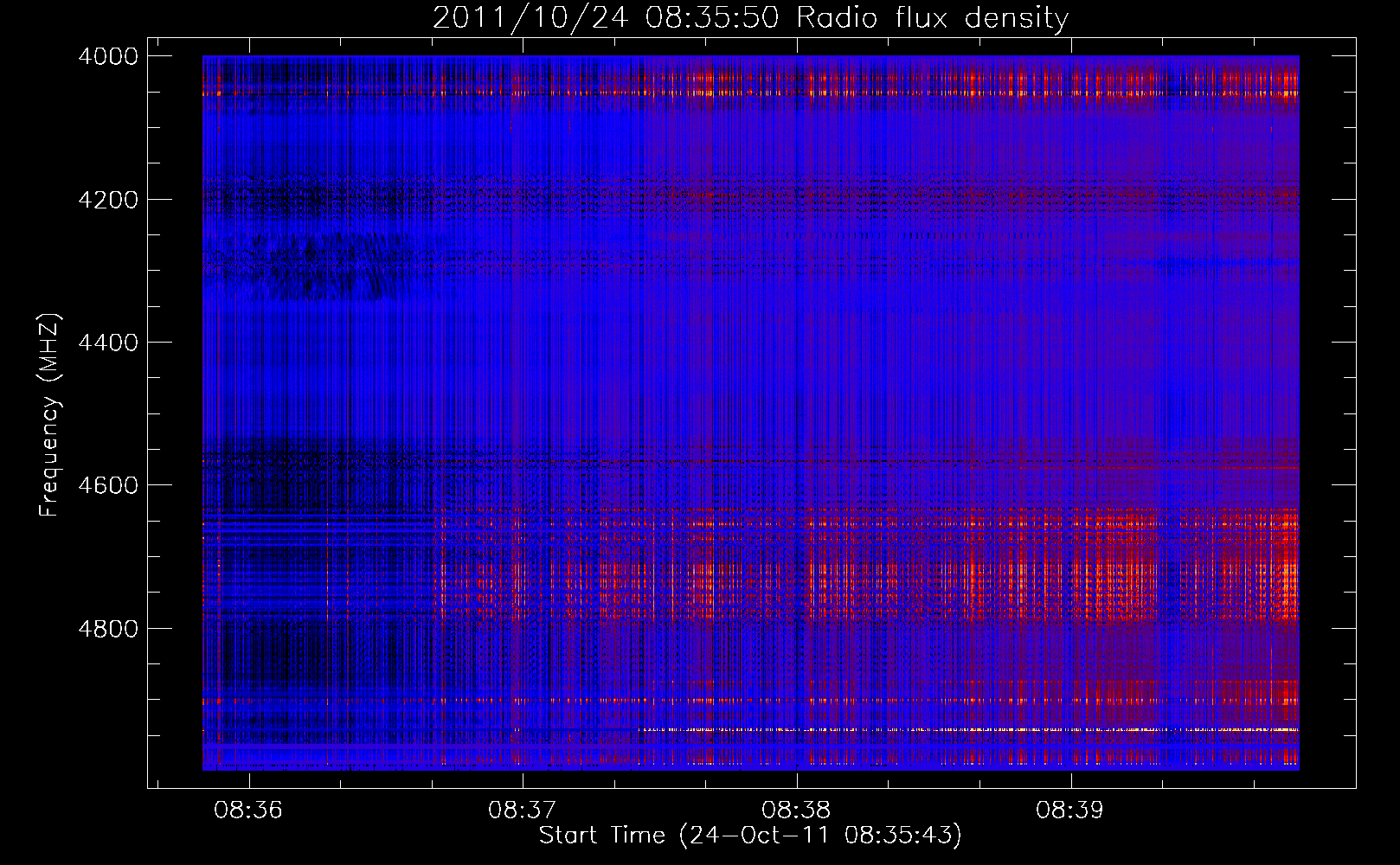The image size is (1400, 865).
Task: Select the 4000 frequency axis label
Action: tap(108, 56)
